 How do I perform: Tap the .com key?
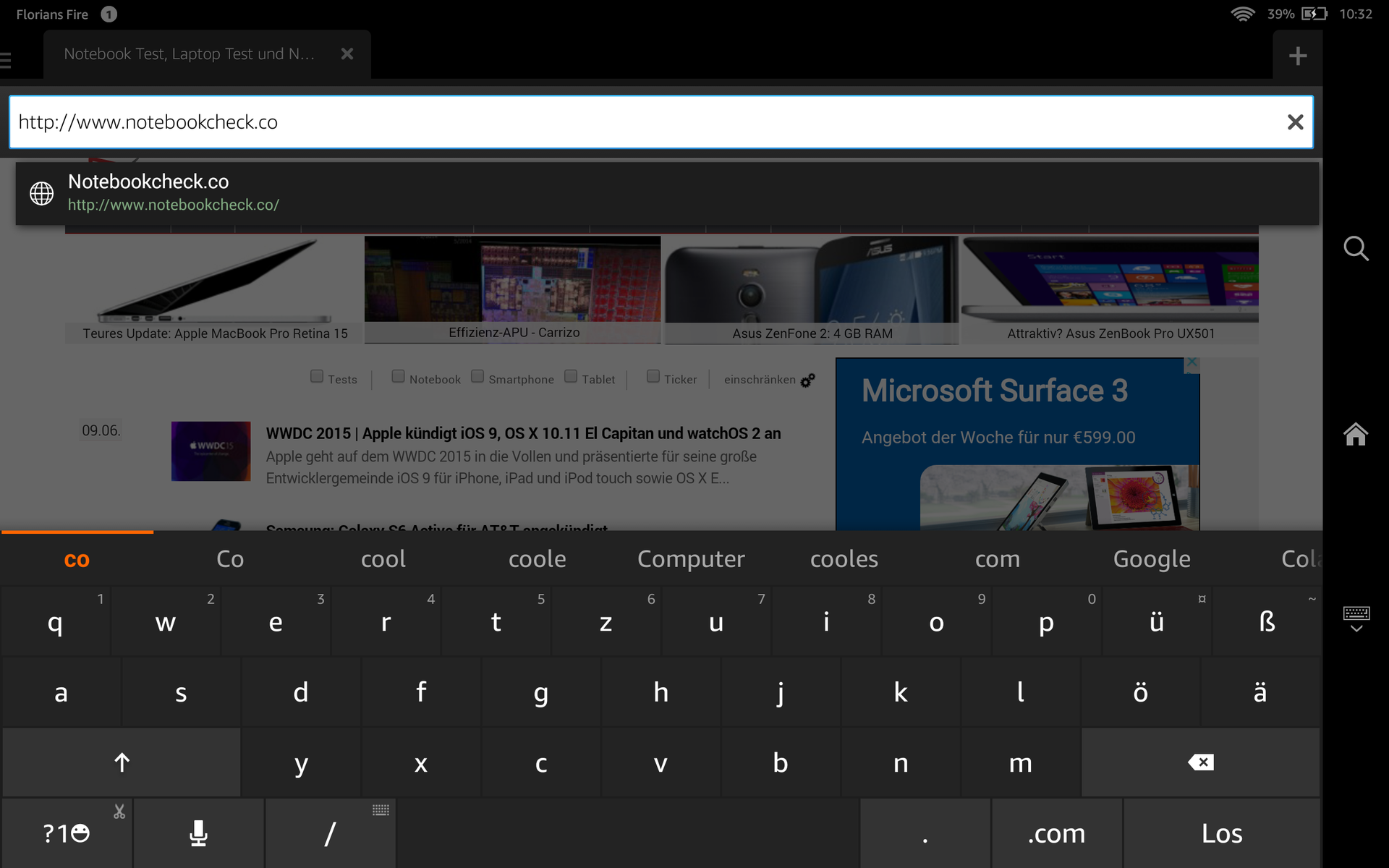1056,833
